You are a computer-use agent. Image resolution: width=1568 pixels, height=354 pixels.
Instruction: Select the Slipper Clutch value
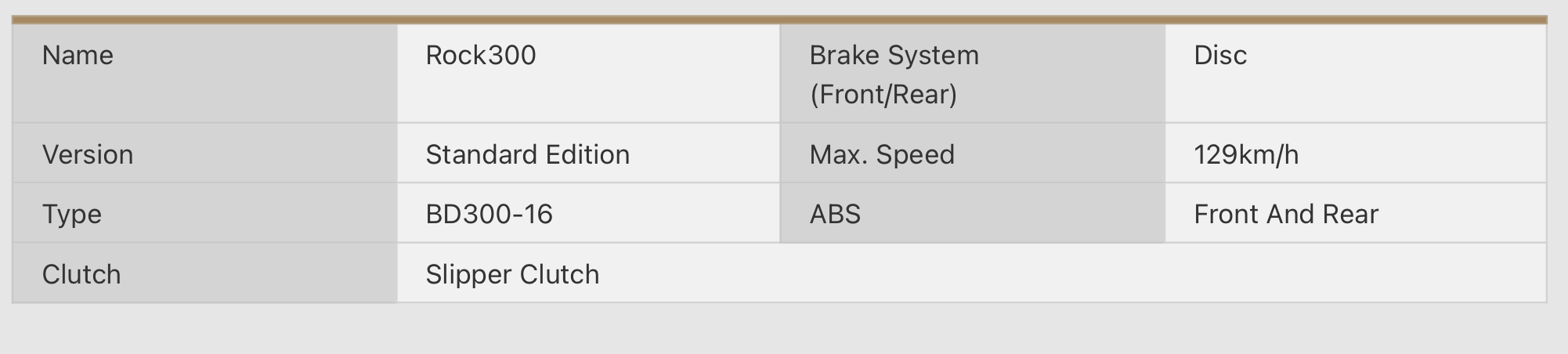(512, 275)
